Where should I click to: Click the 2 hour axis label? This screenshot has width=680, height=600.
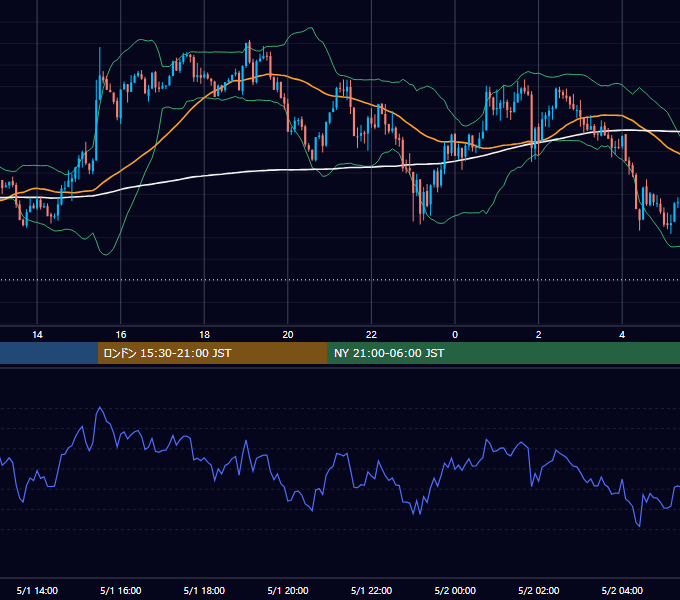[x=539, y=335]
